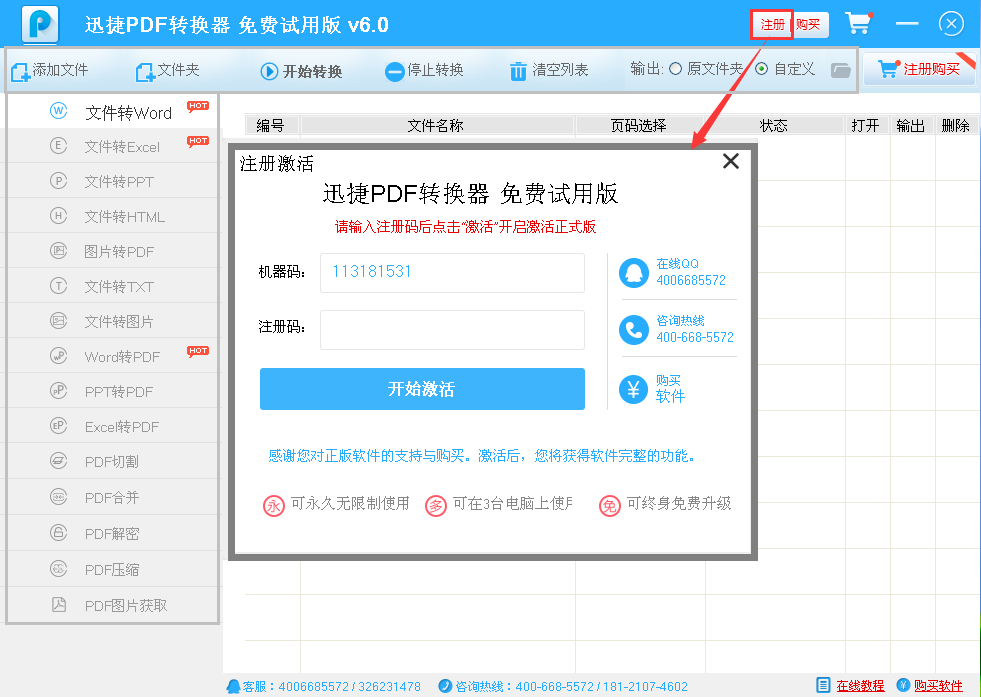Click the 清空列表 trash icon

tap(518, 71)
